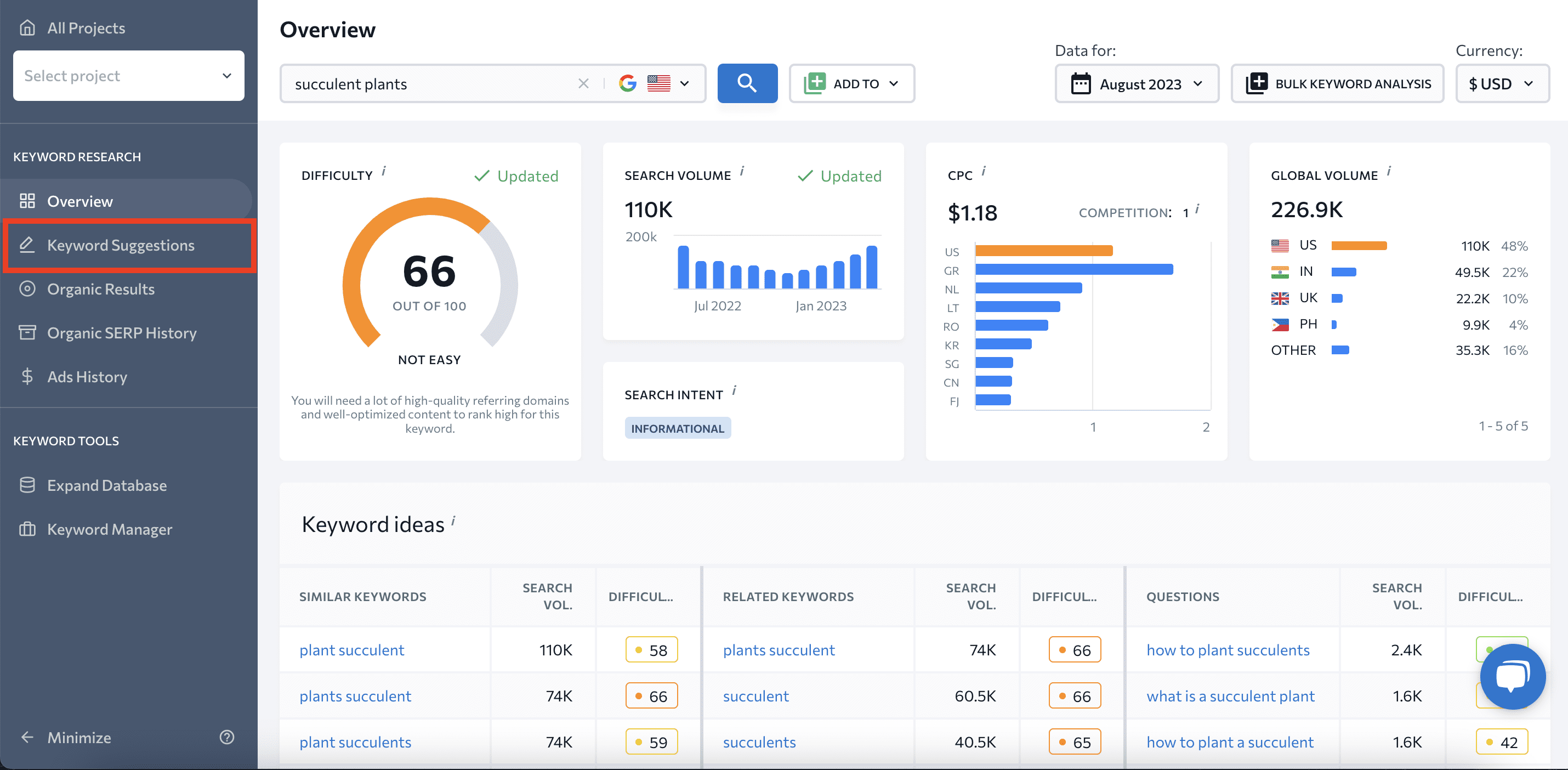Click the clear X button in search bar

coord(583,83)
